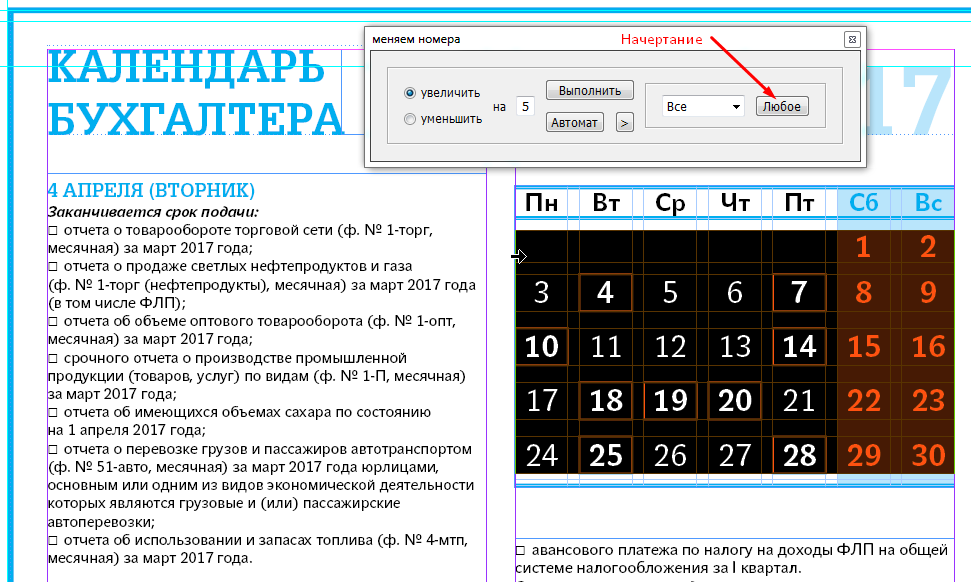Screen dimensions: 971x582
Task: Click orange weekend date 23
Action: click(x=928, y=401)
